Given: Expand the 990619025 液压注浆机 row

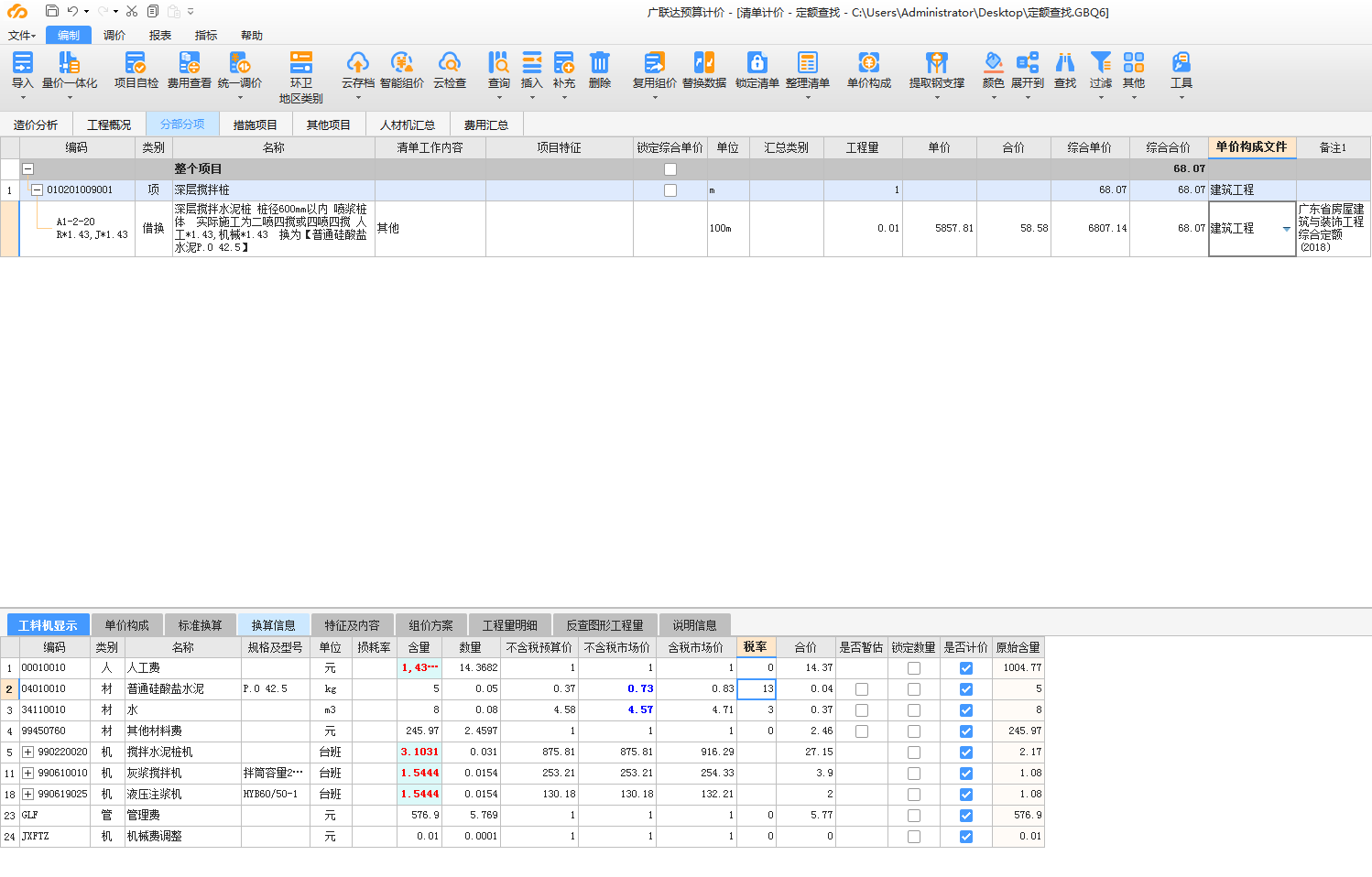Looking at the screenshot, I should coord(28,795).
